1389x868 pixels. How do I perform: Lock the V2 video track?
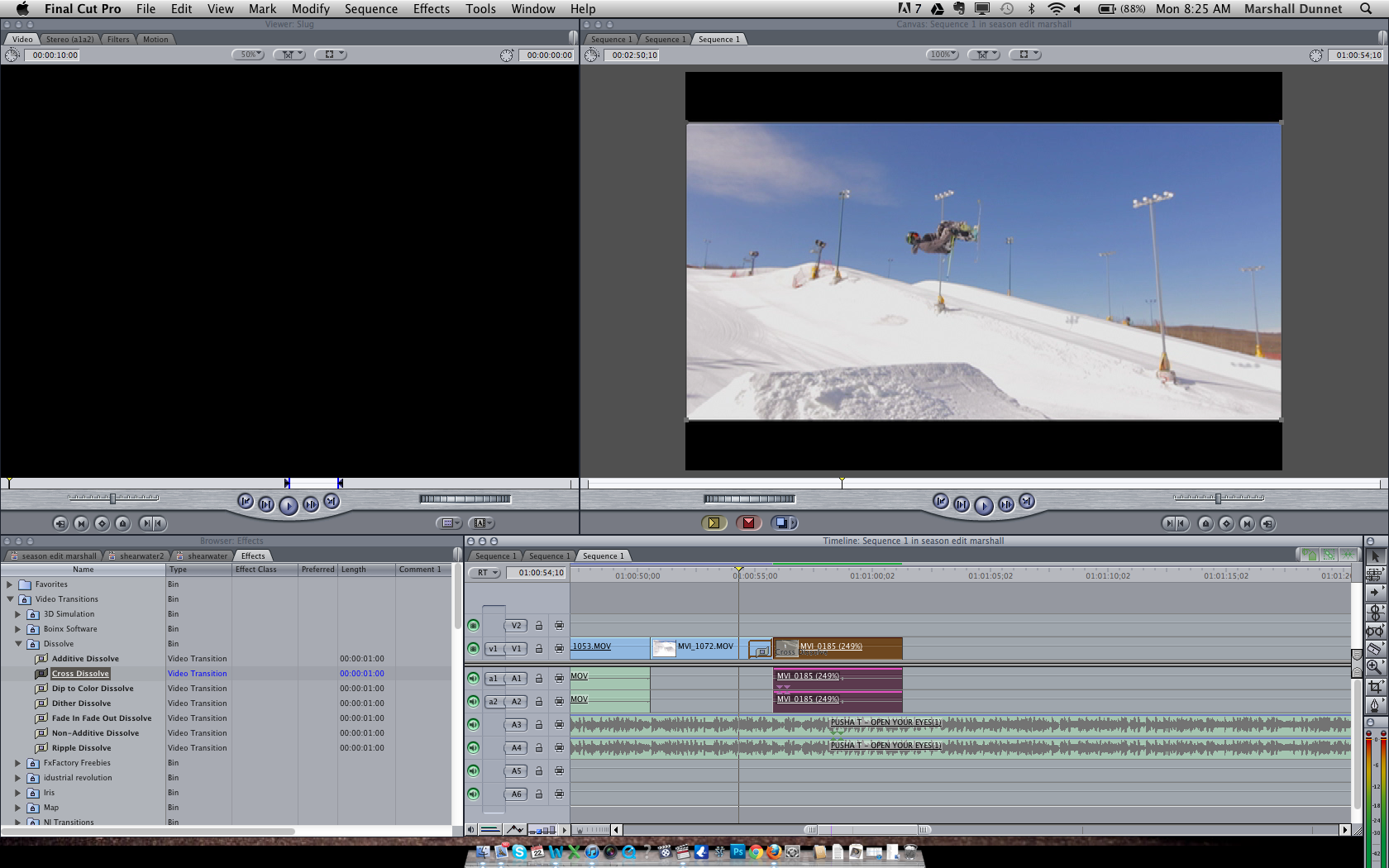coord(538,626)
